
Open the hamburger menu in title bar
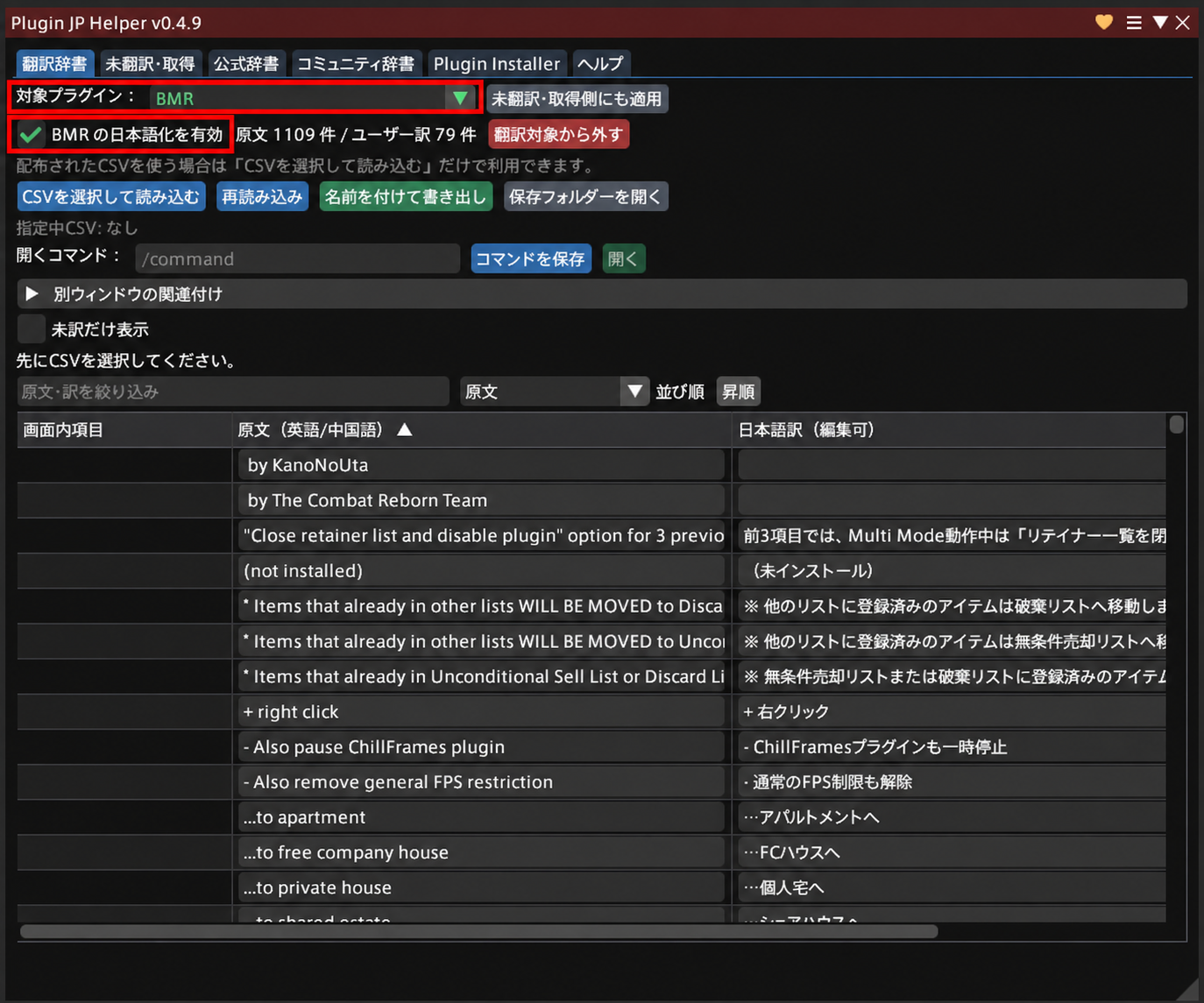click(x=1134, y=23)
